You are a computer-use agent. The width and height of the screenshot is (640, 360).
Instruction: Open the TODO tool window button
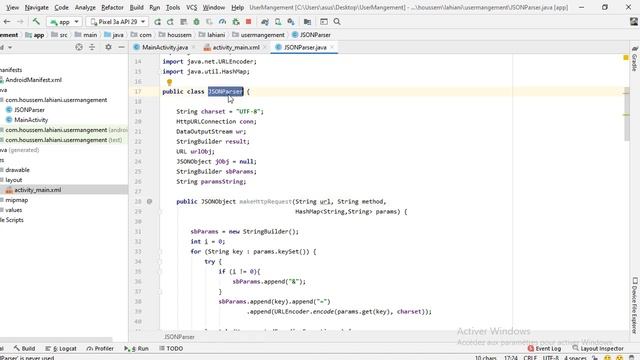[x=171, y=349]
